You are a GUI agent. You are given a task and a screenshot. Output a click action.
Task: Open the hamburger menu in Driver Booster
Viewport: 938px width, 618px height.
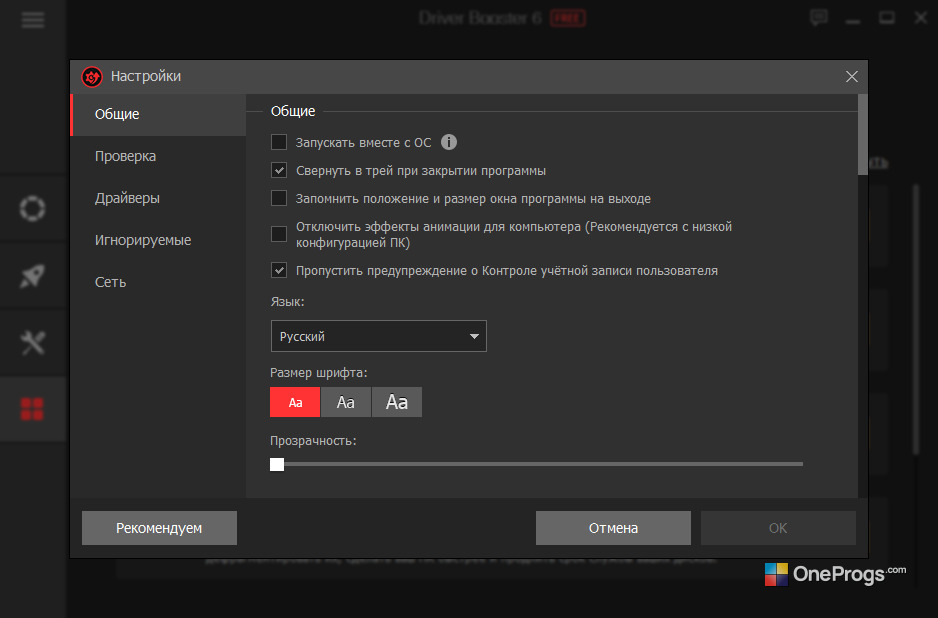(x=33, y=20)
